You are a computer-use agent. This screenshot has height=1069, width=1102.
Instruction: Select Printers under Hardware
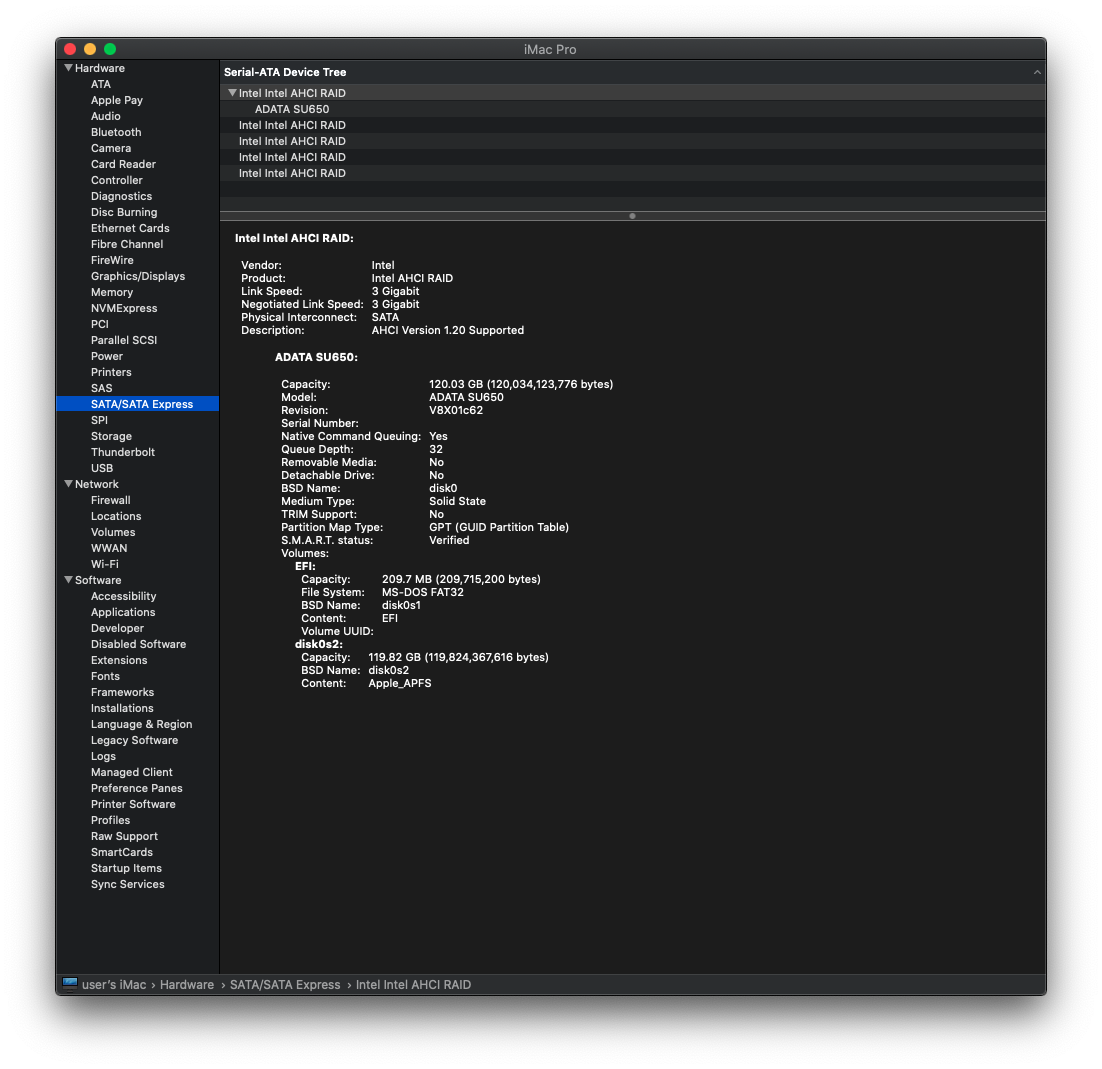[x=111, y=372]
